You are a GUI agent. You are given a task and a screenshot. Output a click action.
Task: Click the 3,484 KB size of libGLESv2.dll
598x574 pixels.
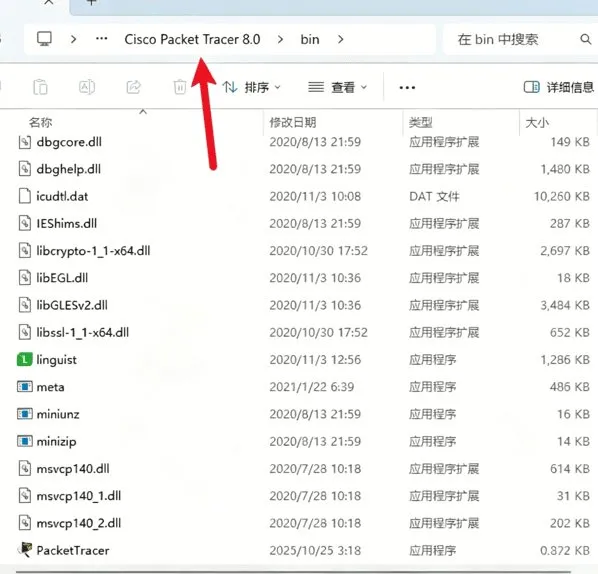pyautogui.click(x=565, y=305)
